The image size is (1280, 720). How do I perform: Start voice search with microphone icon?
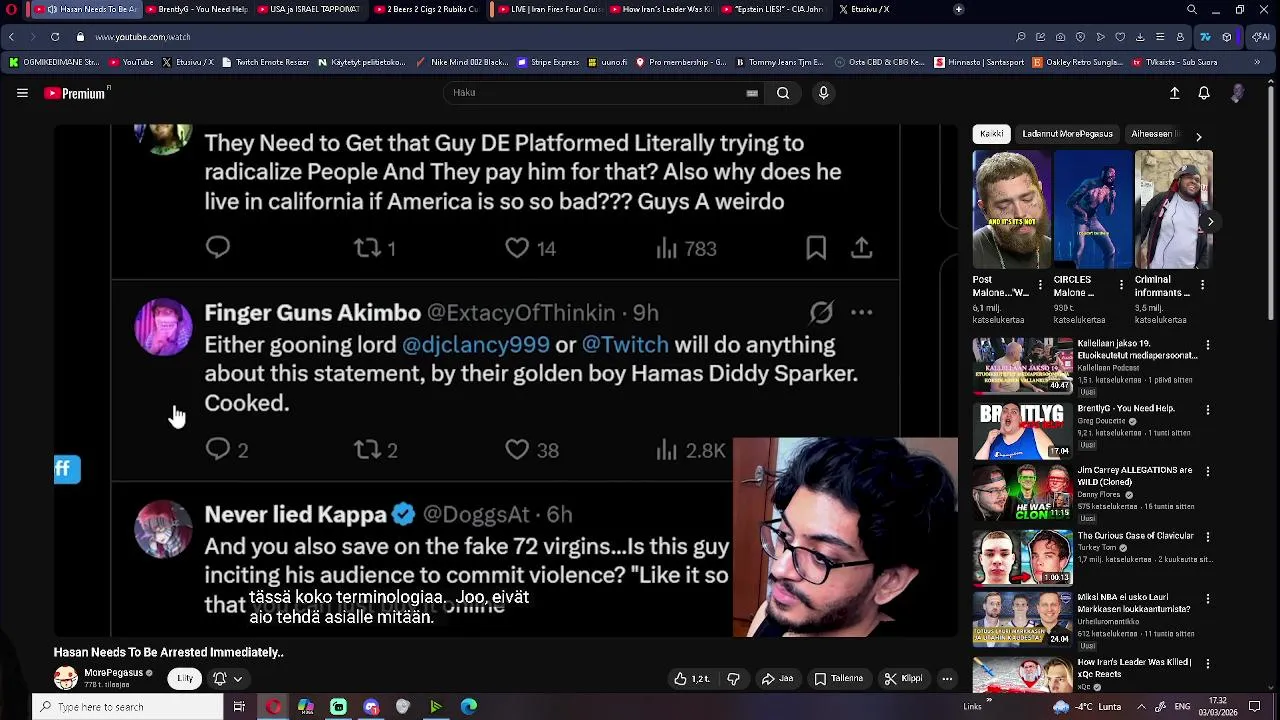[823, 93]
